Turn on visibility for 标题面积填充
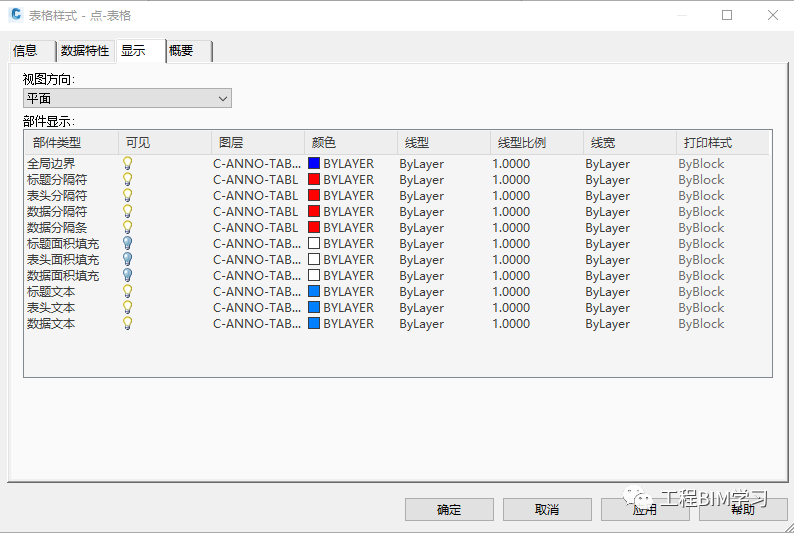Viewport: 794px width, 533px height. tap(128, 243)
